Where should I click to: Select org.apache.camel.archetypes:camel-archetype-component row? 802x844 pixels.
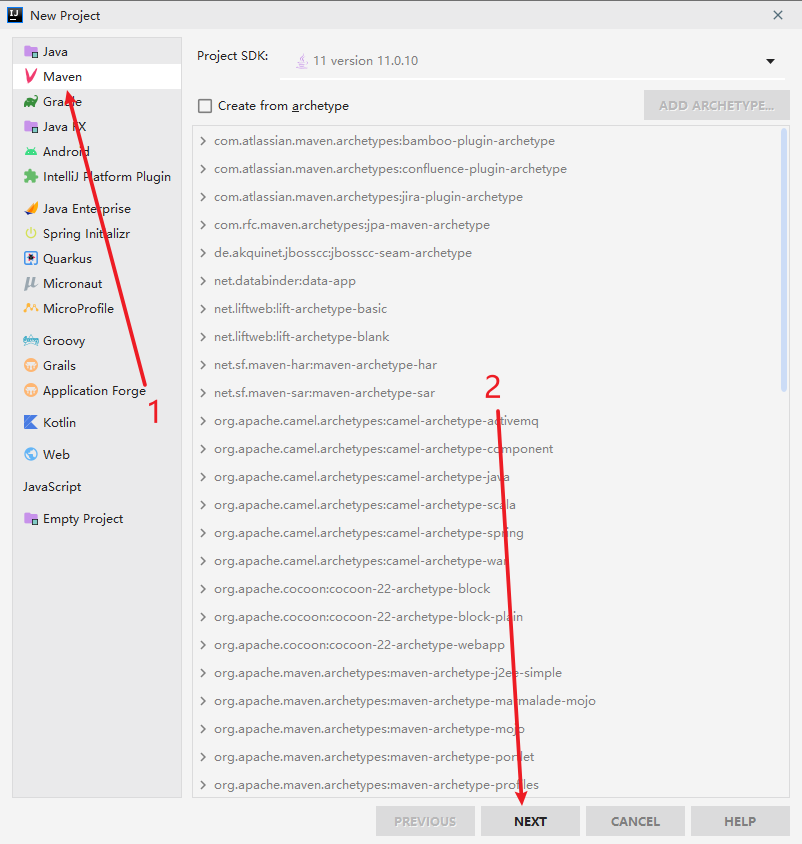[490, 449]
